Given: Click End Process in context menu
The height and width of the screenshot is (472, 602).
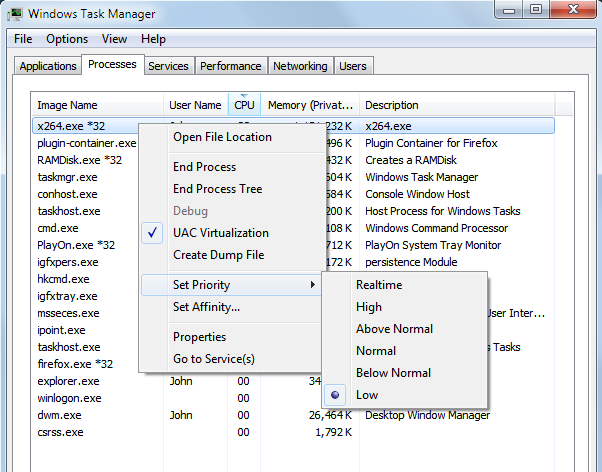Looking at the screenshot, I should coord(204,167).
